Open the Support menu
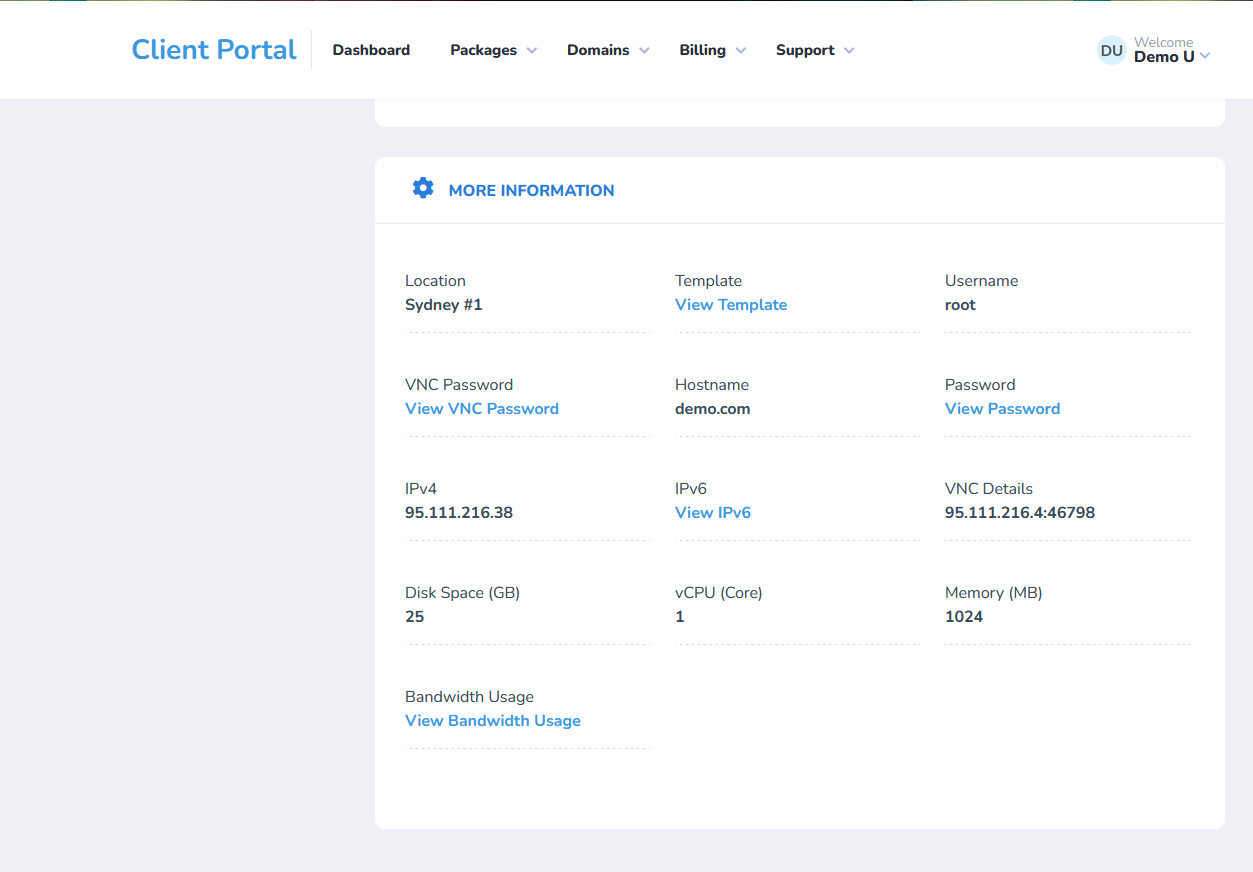1253x872 pixels. point(805,50)
